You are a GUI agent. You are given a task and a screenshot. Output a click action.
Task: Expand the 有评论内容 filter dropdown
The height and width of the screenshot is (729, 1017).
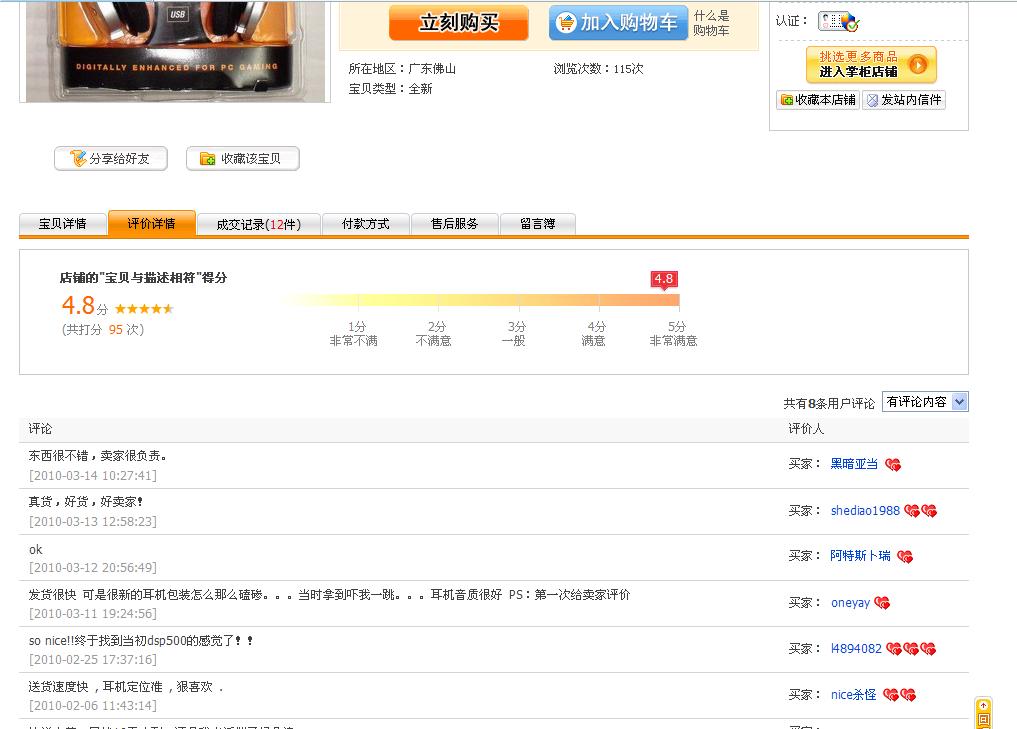point(924,402)
